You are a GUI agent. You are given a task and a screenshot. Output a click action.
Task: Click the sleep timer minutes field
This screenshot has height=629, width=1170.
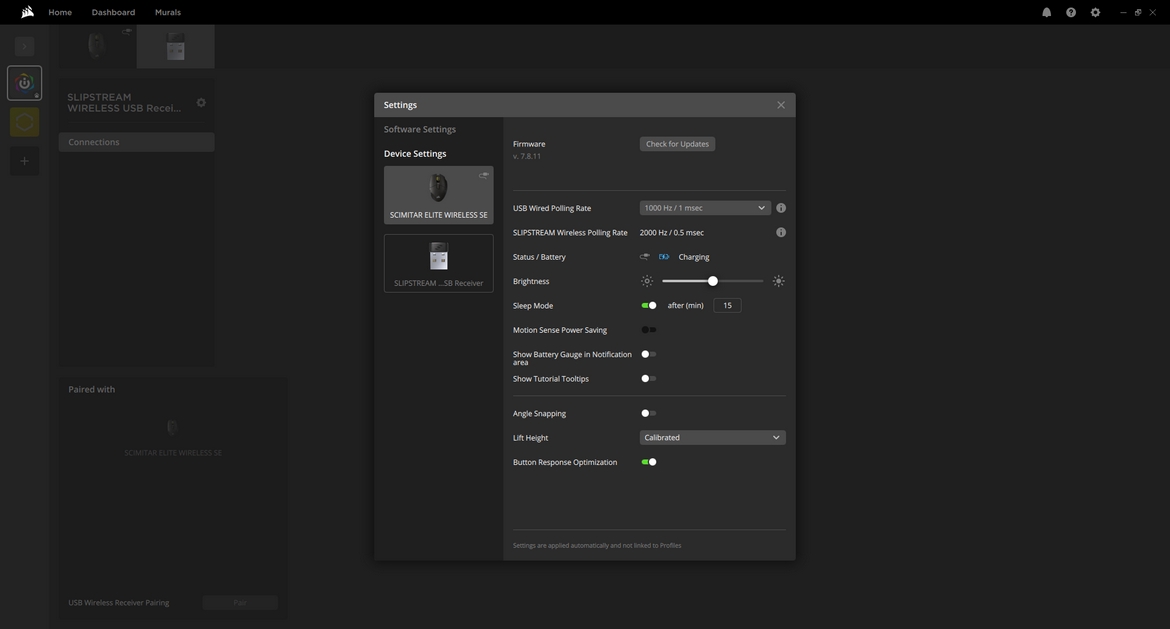(x=728, y=306)
